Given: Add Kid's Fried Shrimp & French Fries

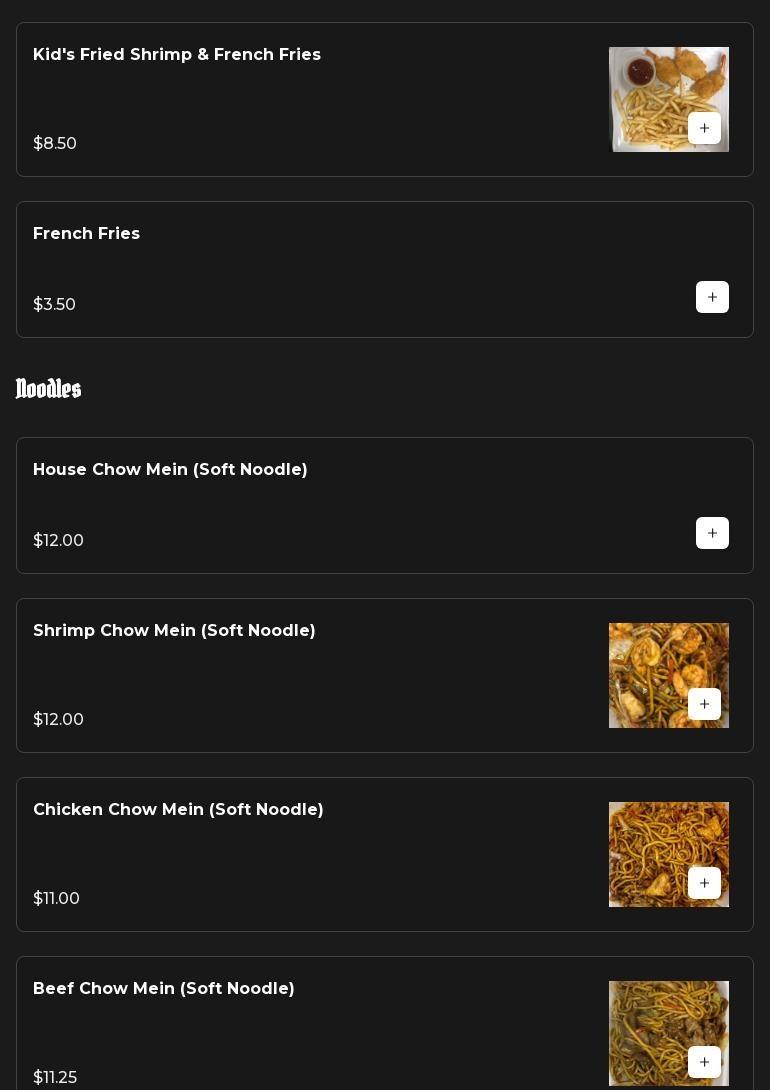Looking at the screenshot, I should (704, 128).
